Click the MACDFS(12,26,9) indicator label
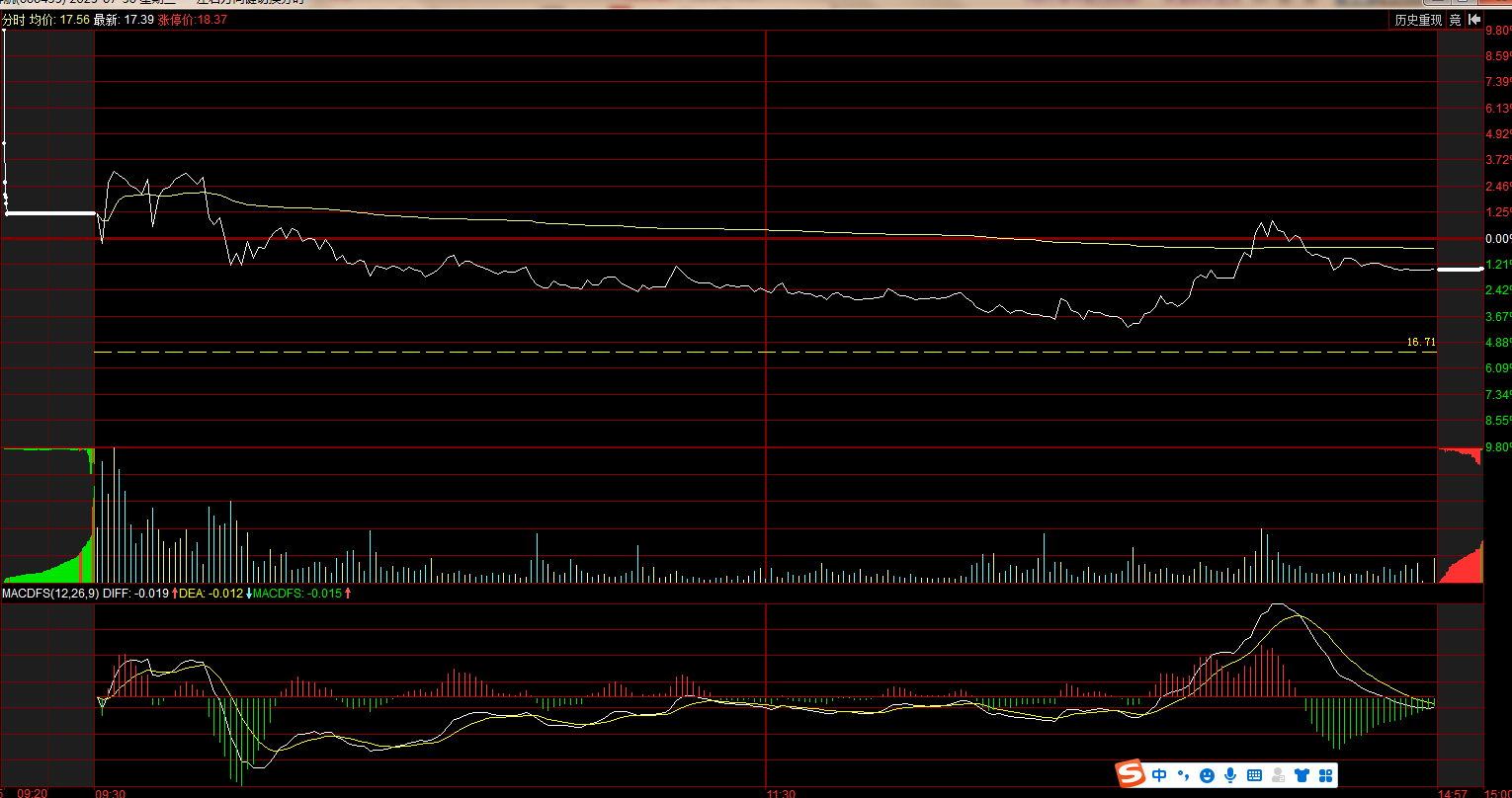The width and height of the screenshot is (1512, 798). point(50,594)
